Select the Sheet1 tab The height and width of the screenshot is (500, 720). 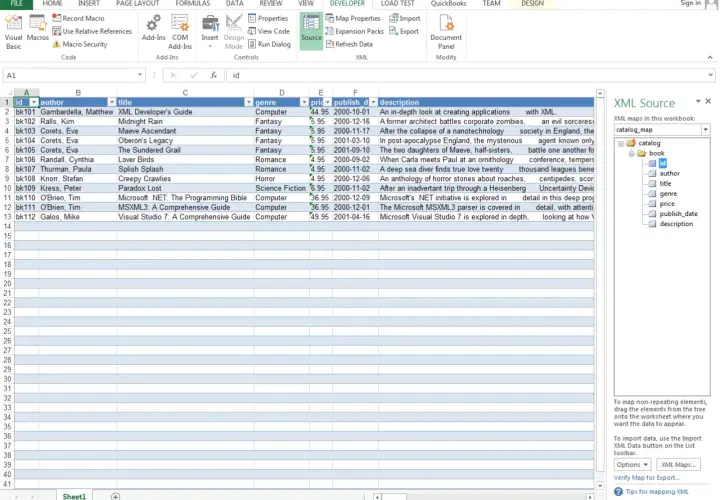74,496
